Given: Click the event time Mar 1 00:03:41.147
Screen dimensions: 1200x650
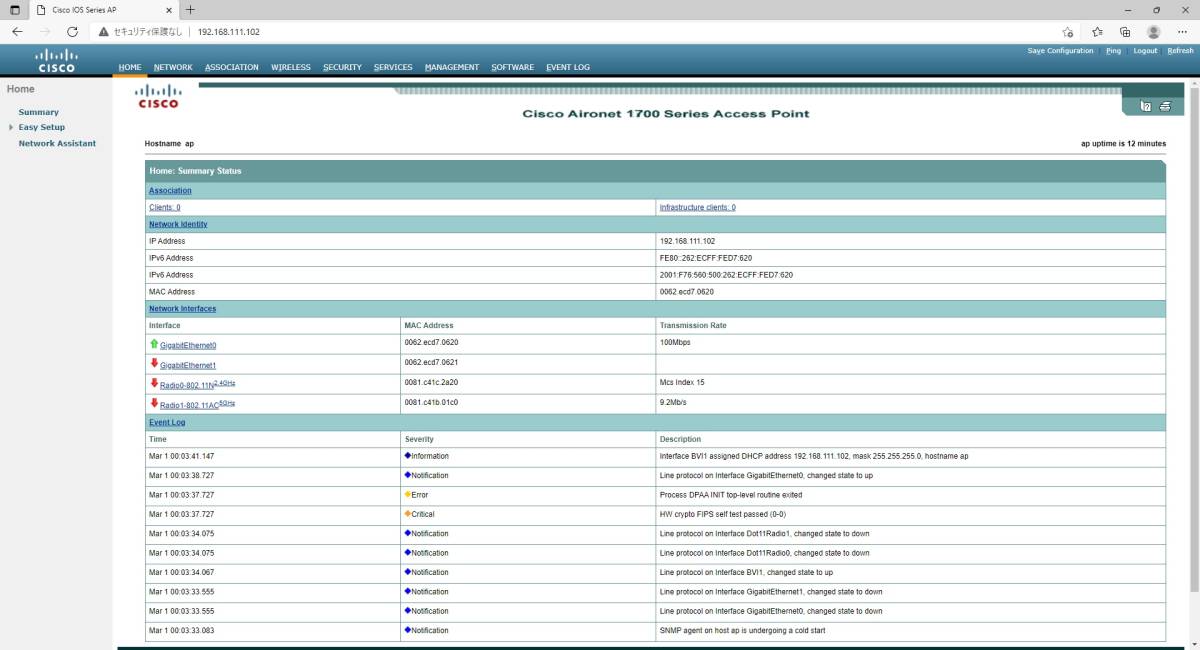Looking at the screenshot, I should [x=181, y=456].
